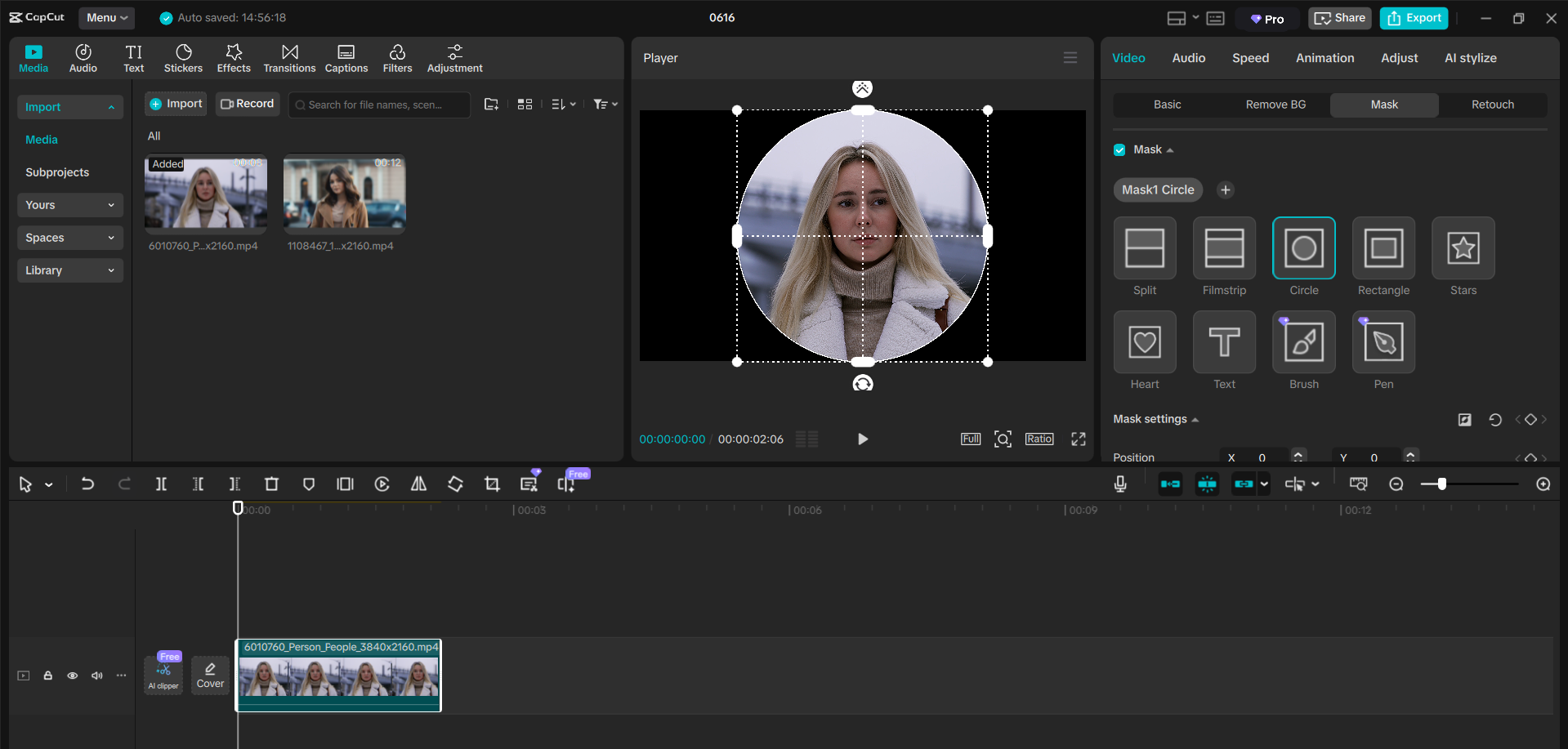Uncheck the Mask checkbox
The image size is (1568, 749).
(x=1119, y=149)
